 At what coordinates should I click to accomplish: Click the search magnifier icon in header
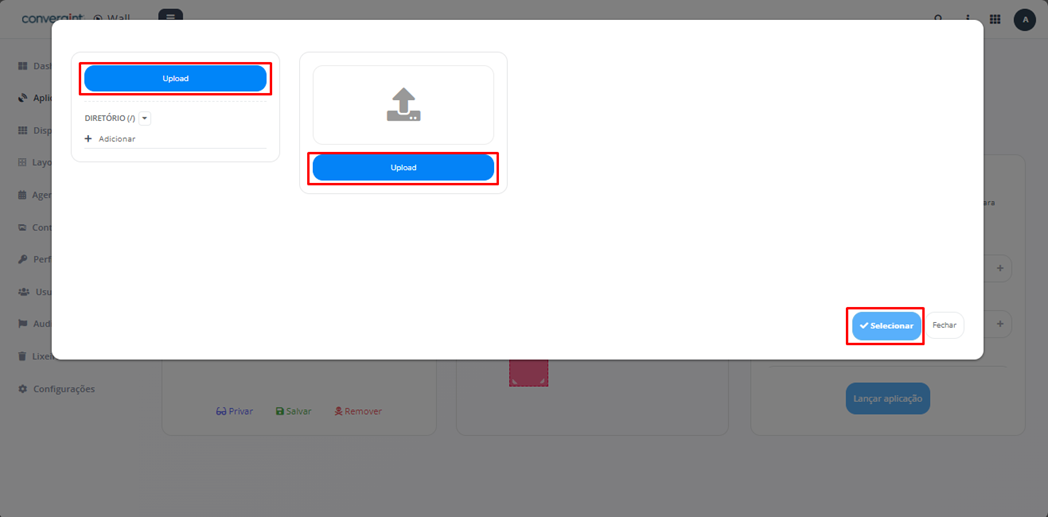click(x=938, y=19)
